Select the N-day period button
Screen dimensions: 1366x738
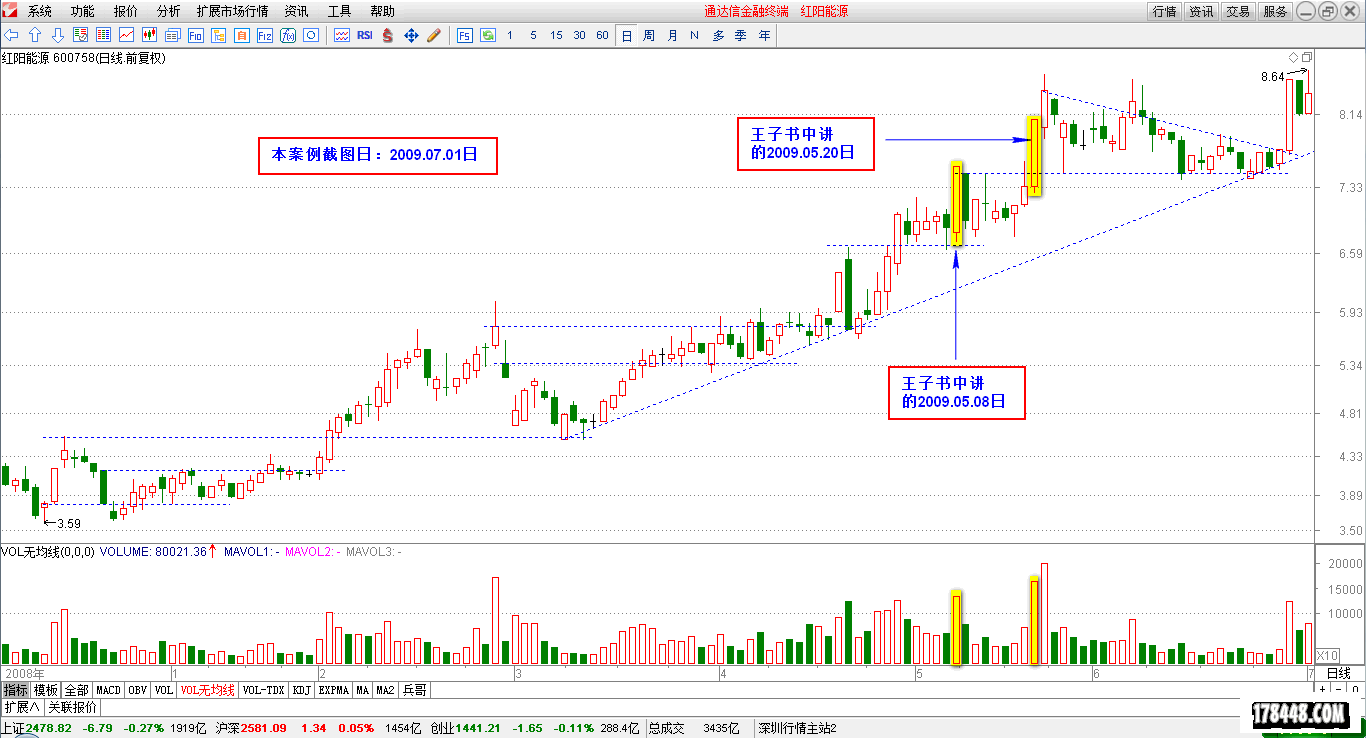[695, 35]
